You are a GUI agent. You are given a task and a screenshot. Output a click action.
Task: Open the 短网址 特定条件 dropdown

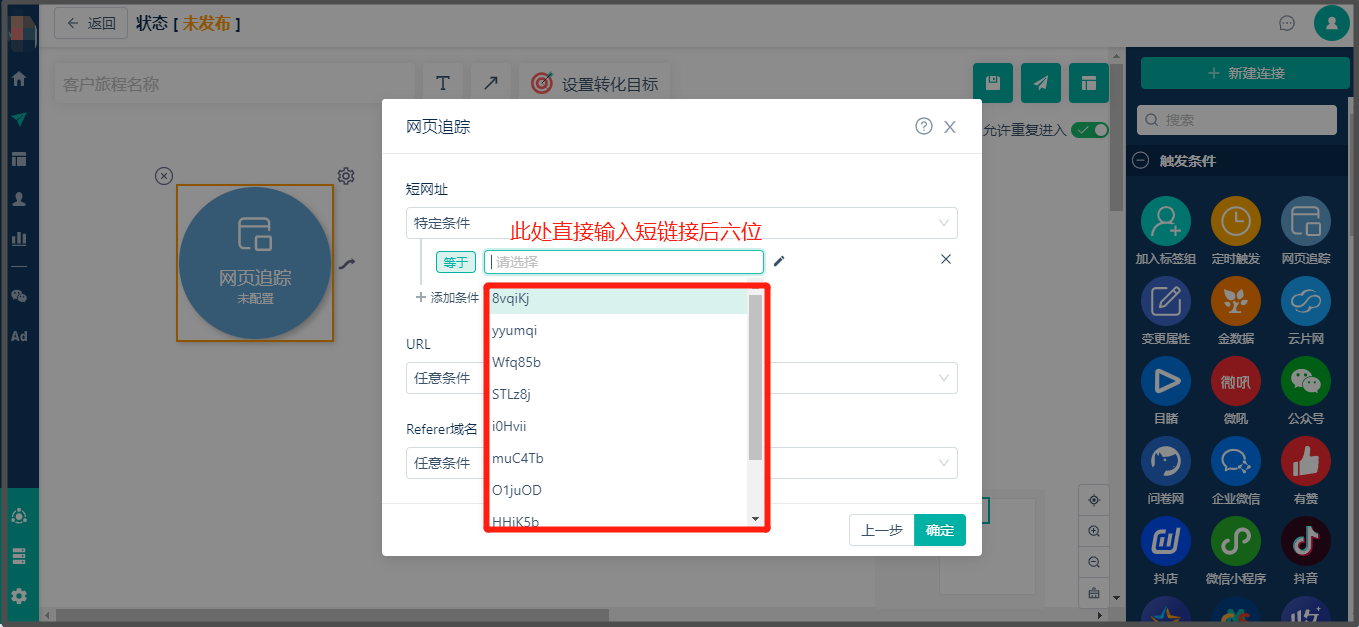[682, 223]
